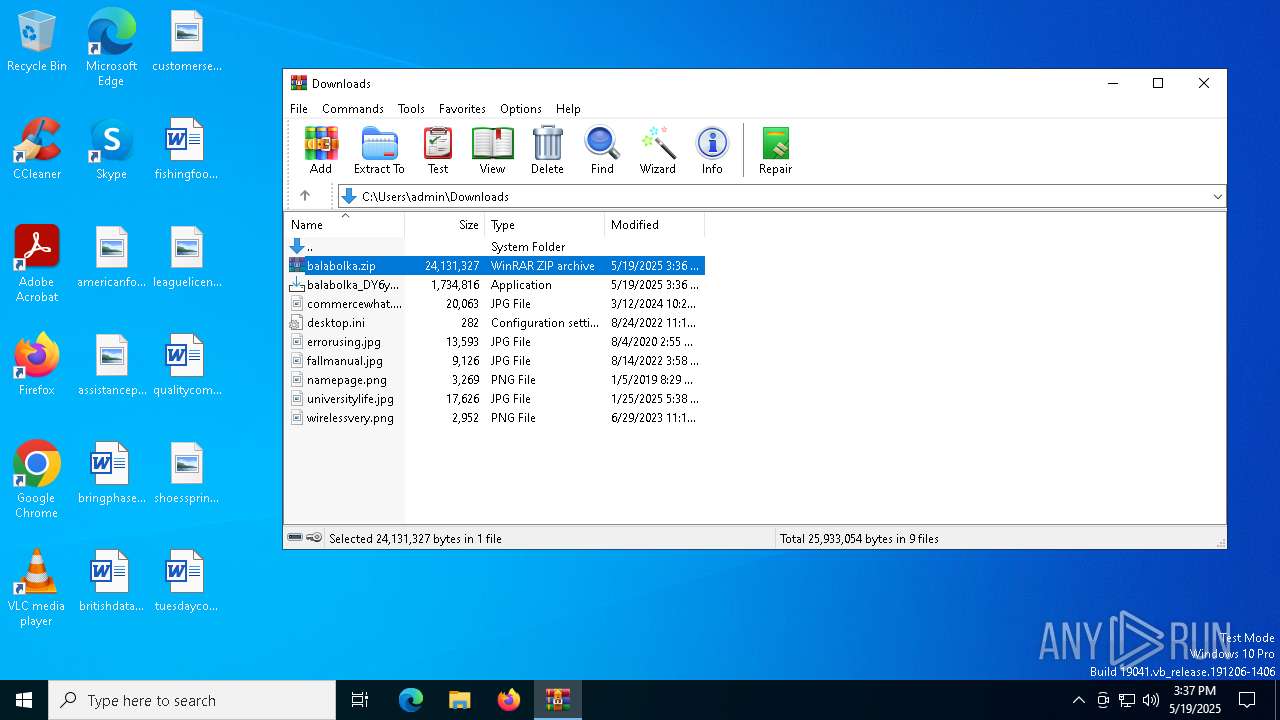Open the Recycle Bin desktop icon
This screenshot has height=720, width=1280.
[x=37, y=42]
